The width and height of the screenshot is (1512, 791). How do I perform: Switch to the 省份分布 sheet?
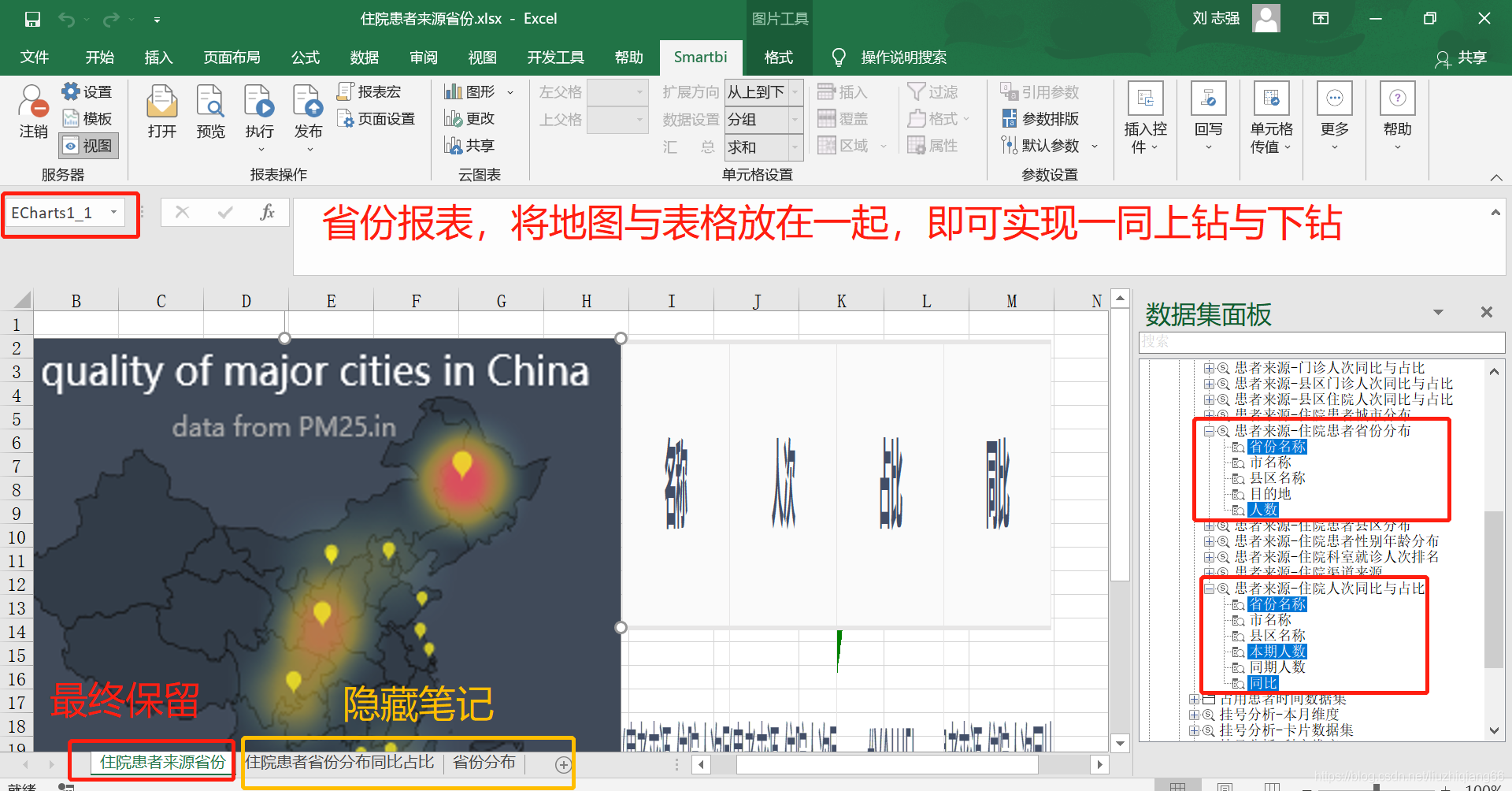(484, 762)
